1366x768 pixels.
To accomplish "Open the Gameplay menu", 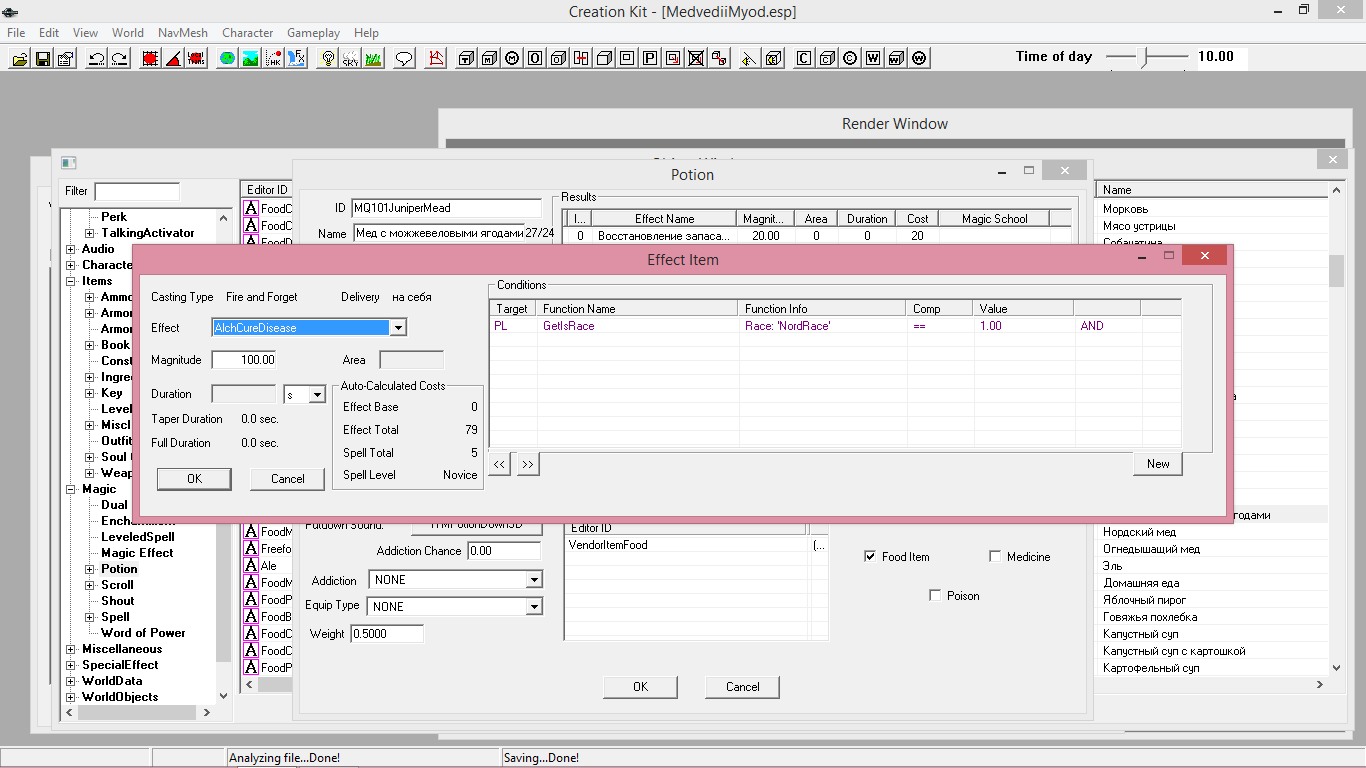I will point(312,33).
